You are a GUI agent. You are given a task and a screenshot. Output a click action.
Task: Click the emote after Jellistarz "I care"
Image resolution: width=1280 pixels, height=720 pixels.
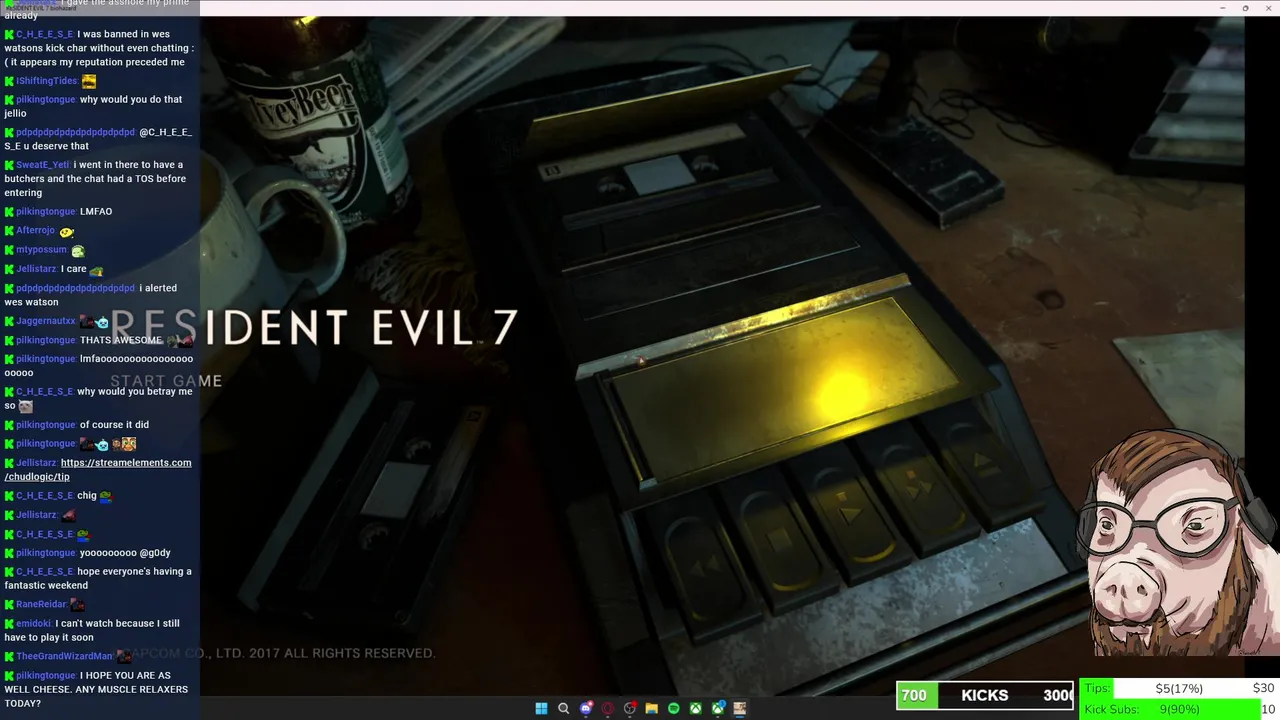[96, 270]
